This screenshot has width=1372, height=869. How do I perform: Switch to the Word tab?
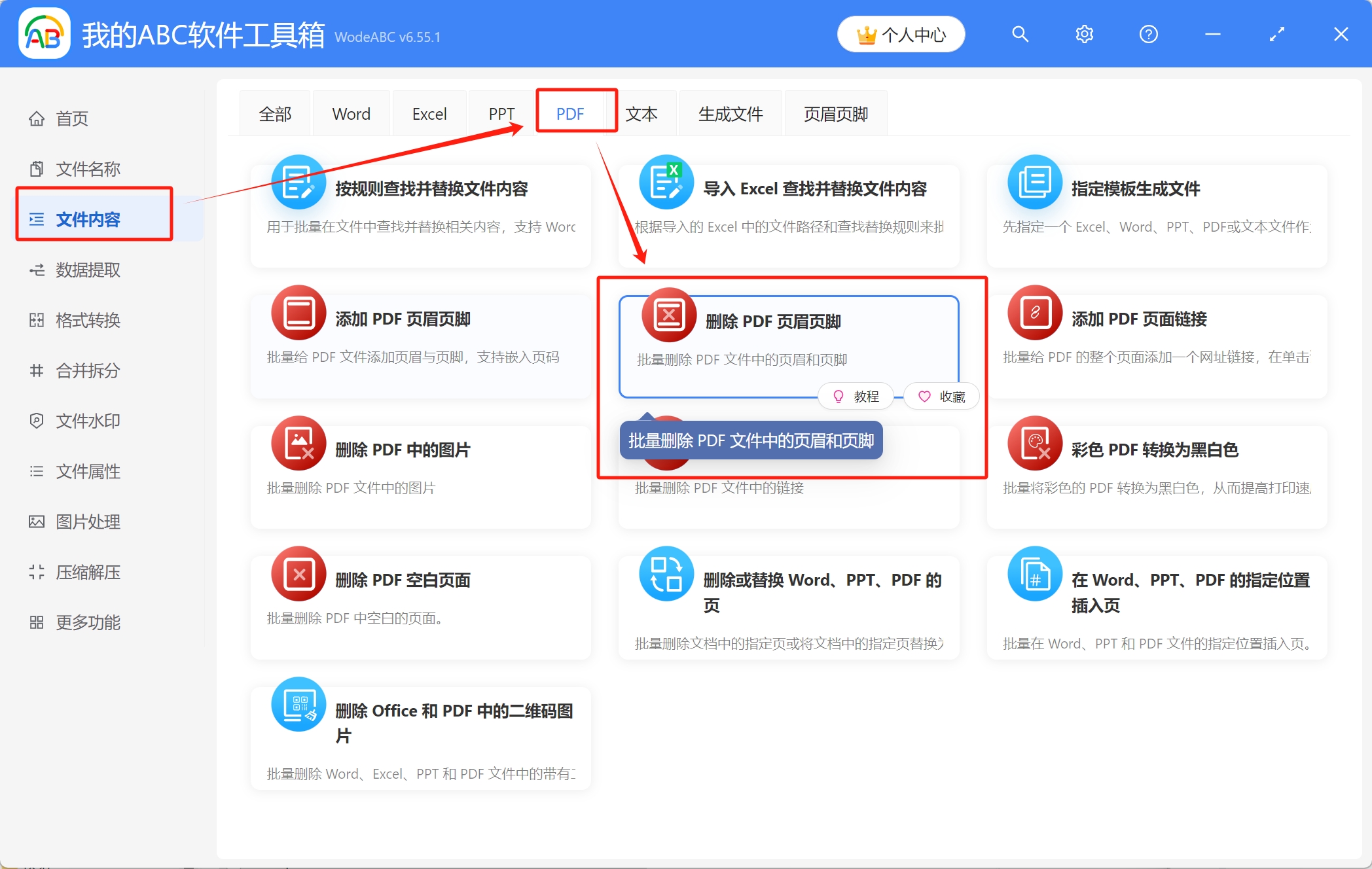(351, 113)
